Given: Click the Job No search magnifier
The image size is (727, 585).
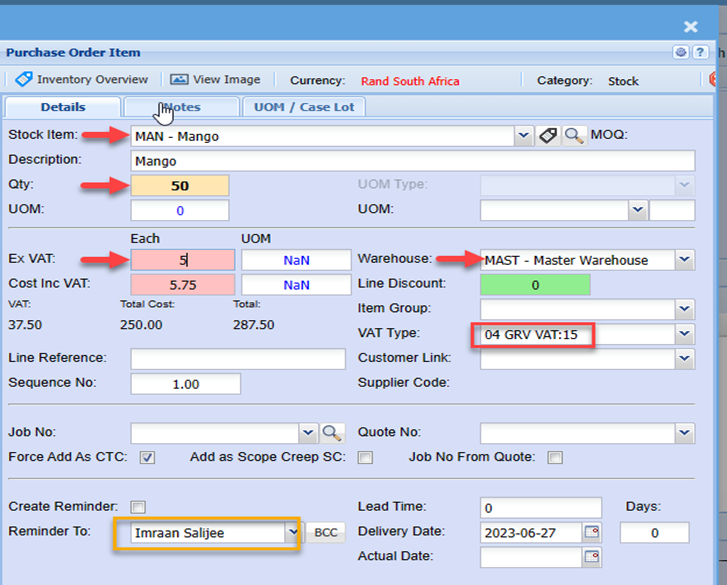Looking at the screenshot, I should coord(332,433).
